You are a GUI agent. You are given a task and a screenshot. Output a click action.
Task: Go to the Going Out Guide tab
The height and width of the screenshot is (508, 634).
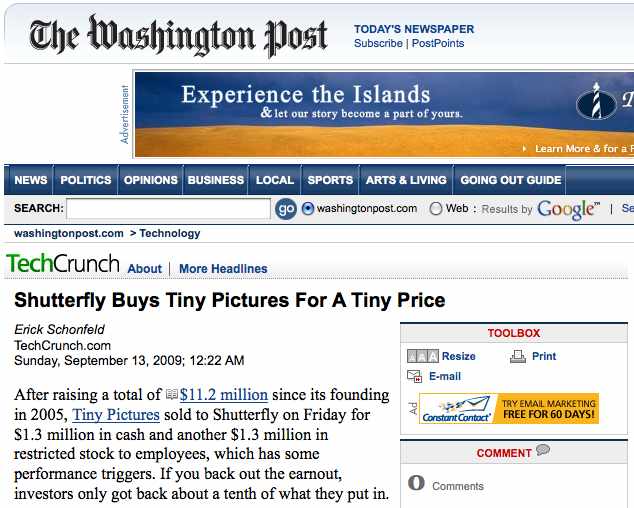[510, 180]
